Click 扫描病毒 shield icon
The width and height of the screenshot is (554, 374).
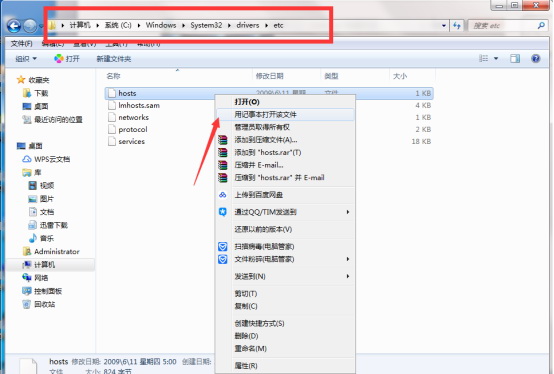(223, 247)
